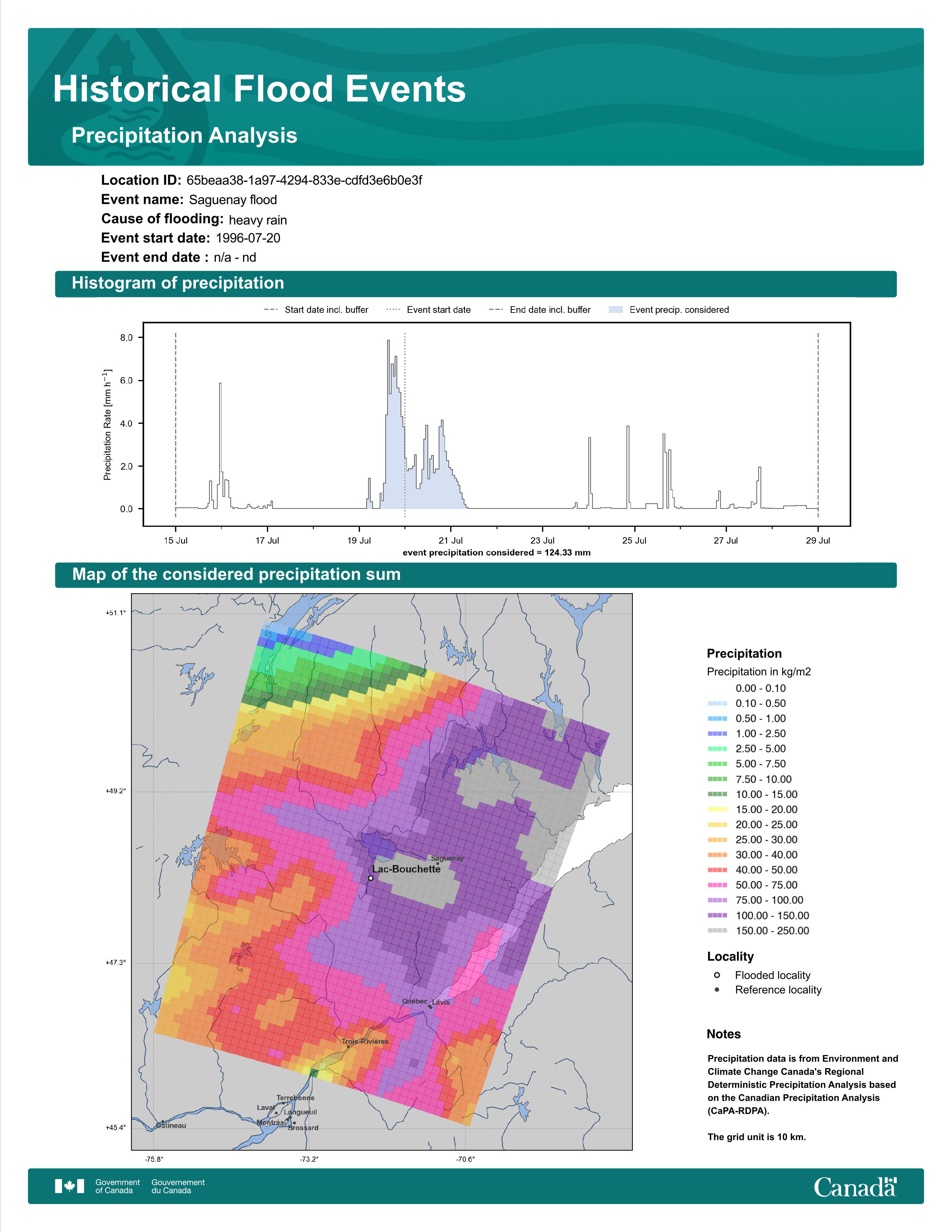Click the Map of the considered precipitation sum header
Viewport: 952px width, 1232px height.
475,575
